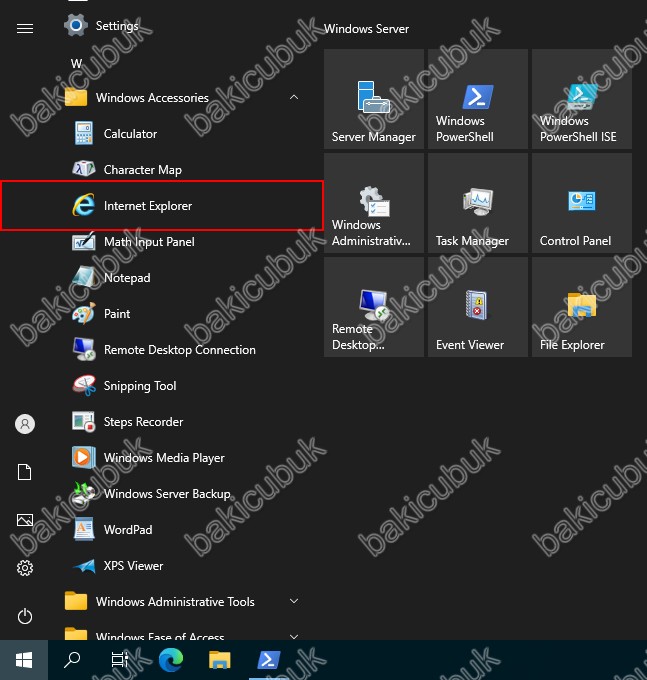Image resolution: width=647 pixels, height=680 pixels.
Task: Open taskbar Search
Action: (72, 660)
